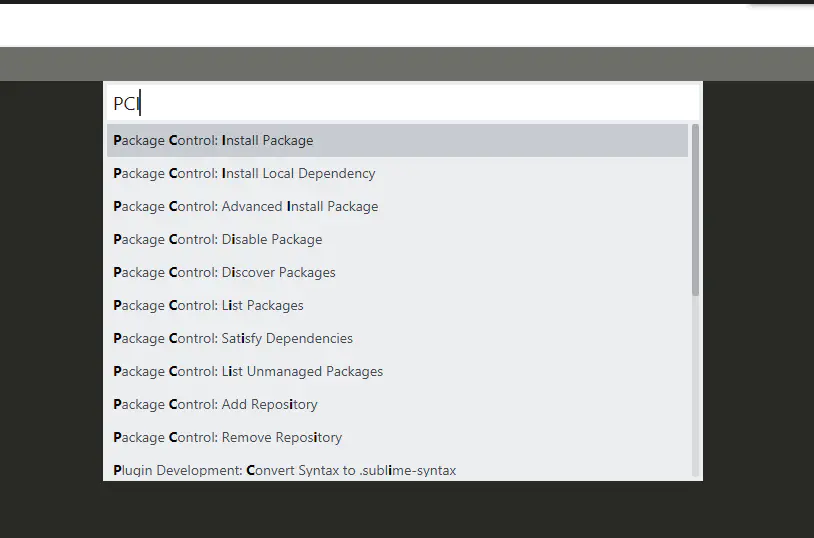Choose Package Control: Install Local Dependency

point(397,173)
